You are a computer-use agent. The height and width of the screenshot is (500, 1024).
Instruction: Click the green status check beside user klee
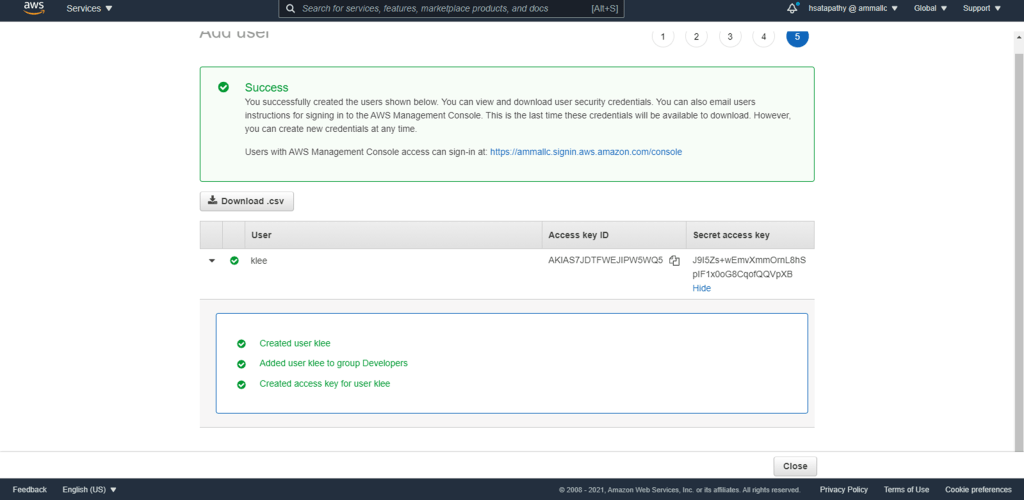click(234, 260)
